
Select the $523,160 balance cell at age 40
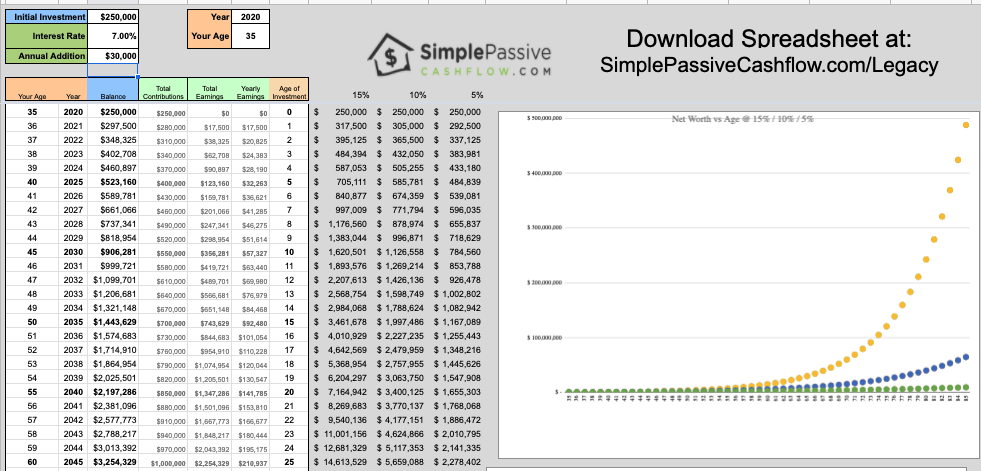click(x=113, y=183)
